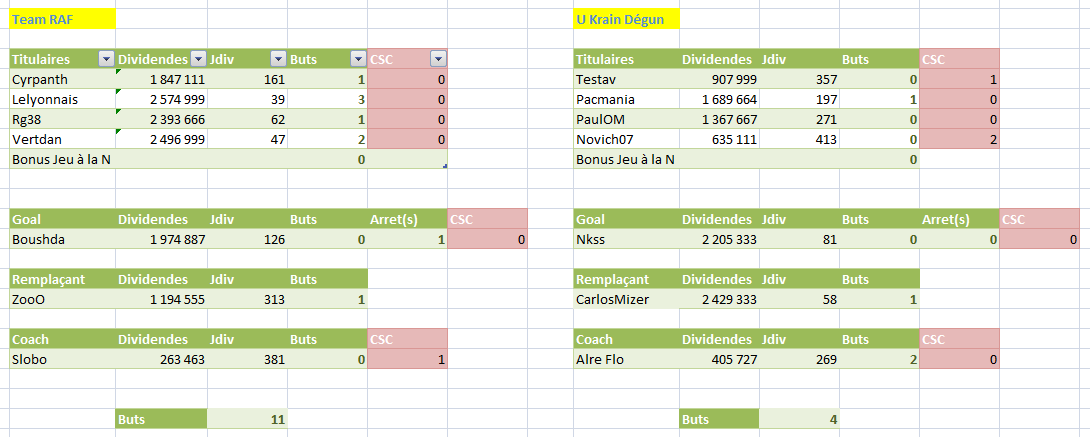The image size is (1090, 437).
Task: Open the Dividendes column filter dropdown
Action: (x=198, y=60)
